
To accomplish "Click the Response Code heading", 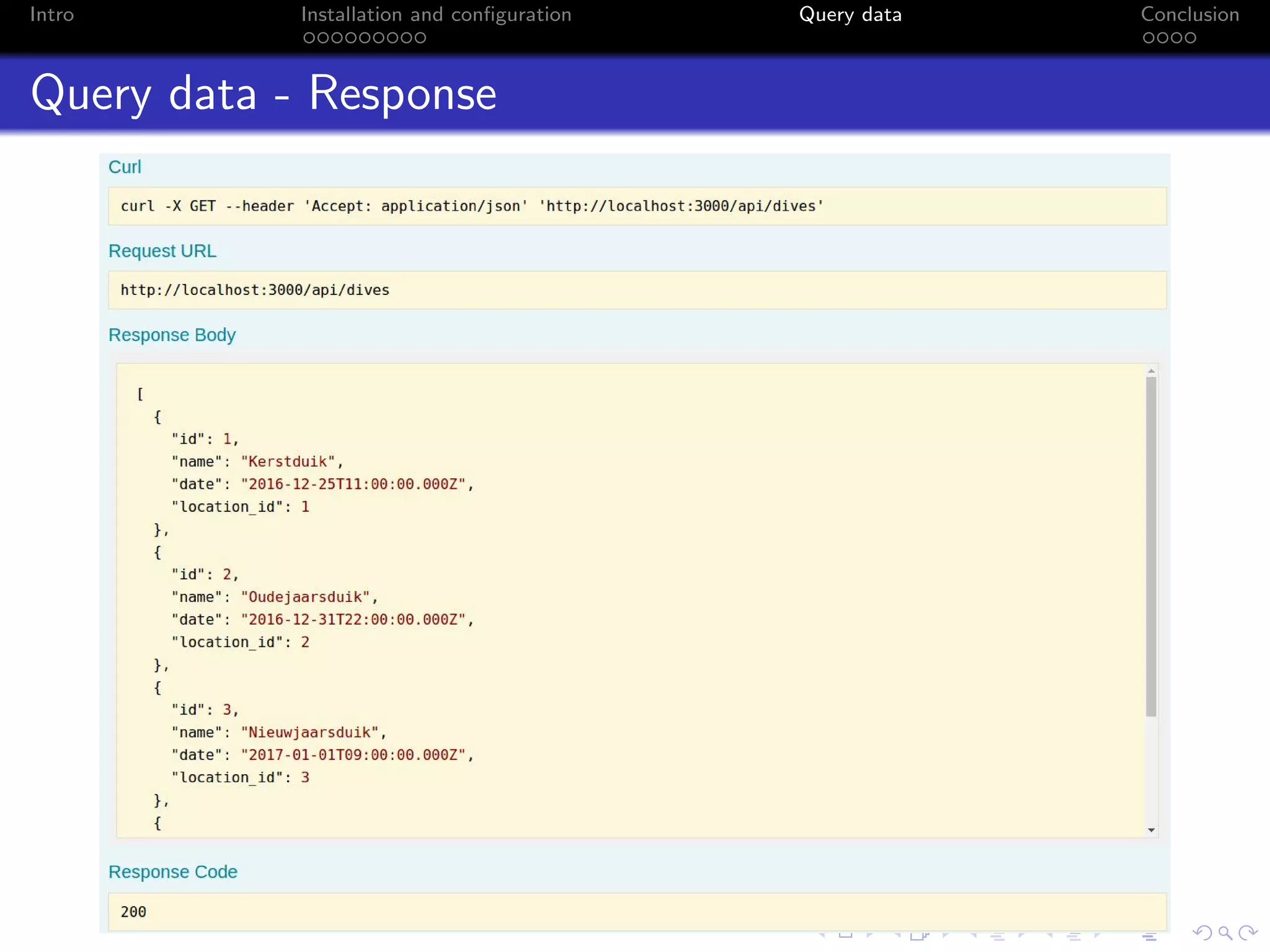I will click(173, 872).
